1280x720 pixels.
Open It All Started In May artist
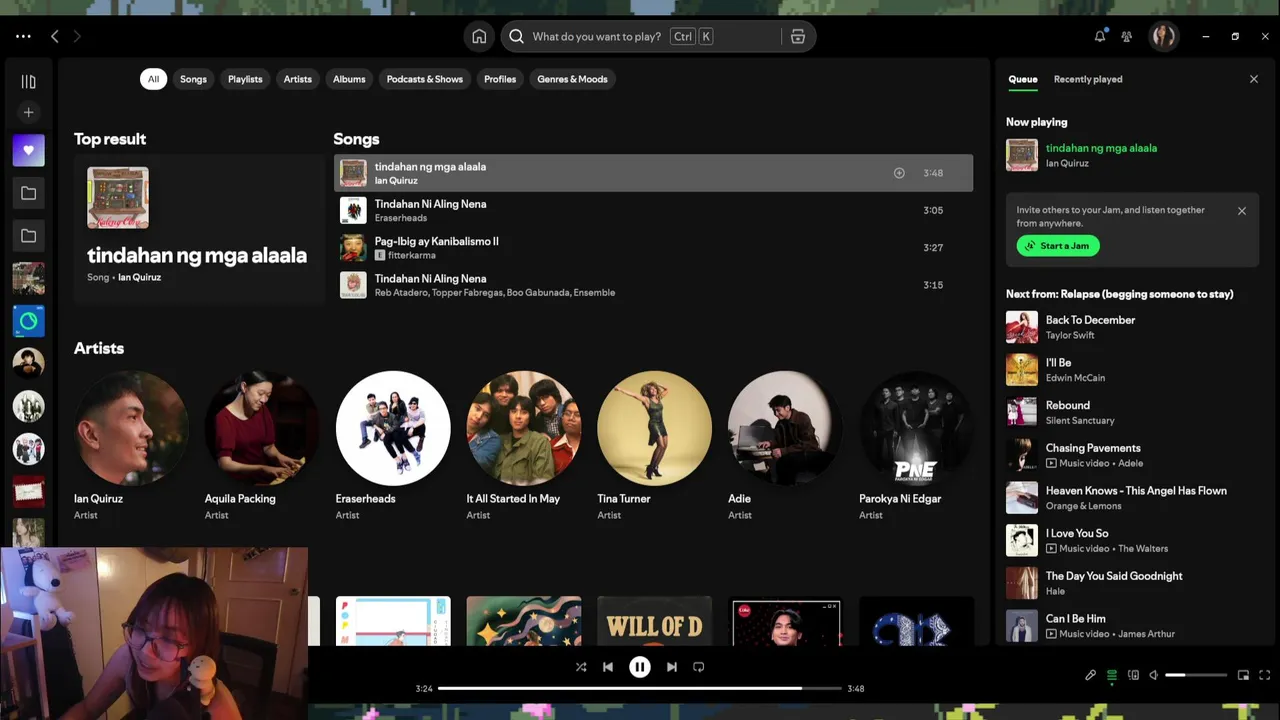(x=524, y=446)
